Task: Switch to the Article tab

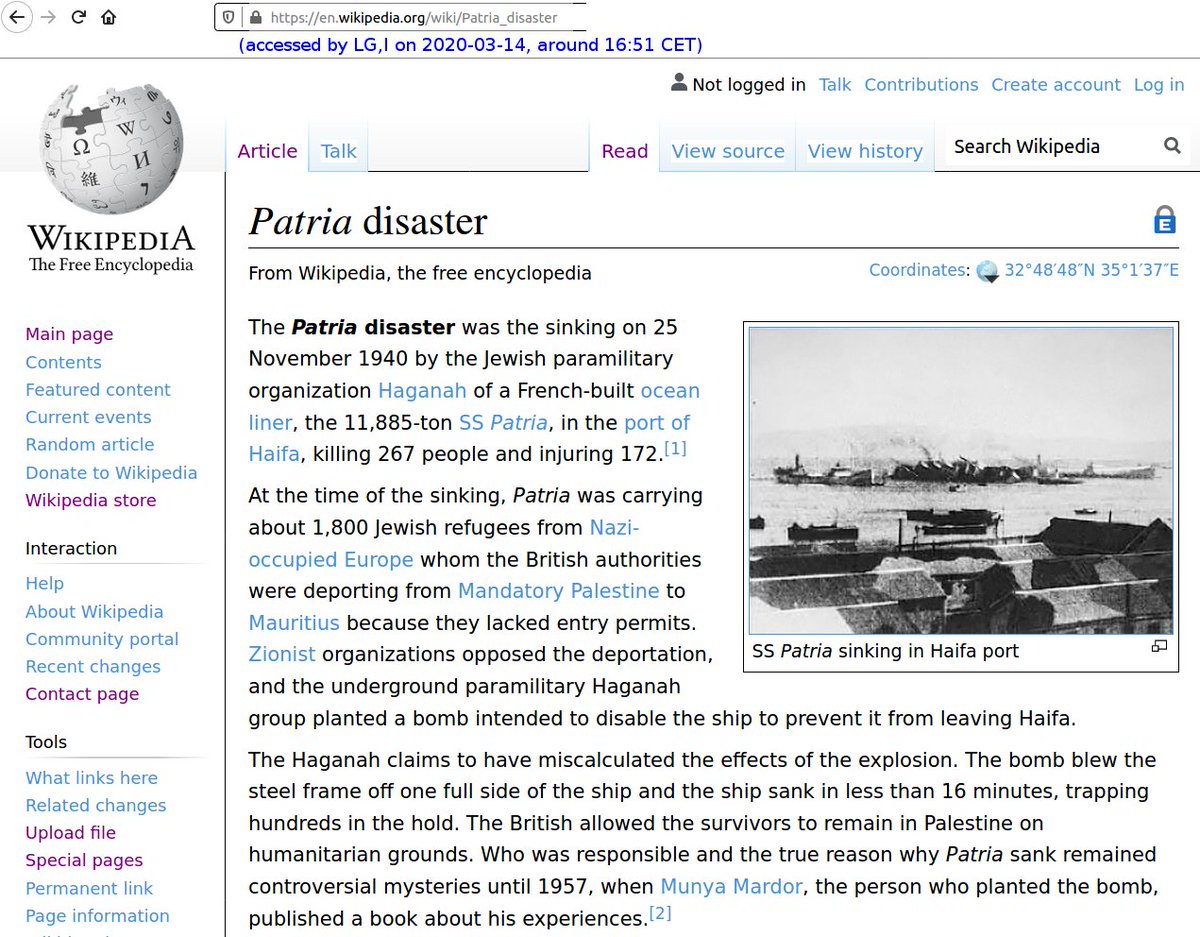Action: coord(267,151)
